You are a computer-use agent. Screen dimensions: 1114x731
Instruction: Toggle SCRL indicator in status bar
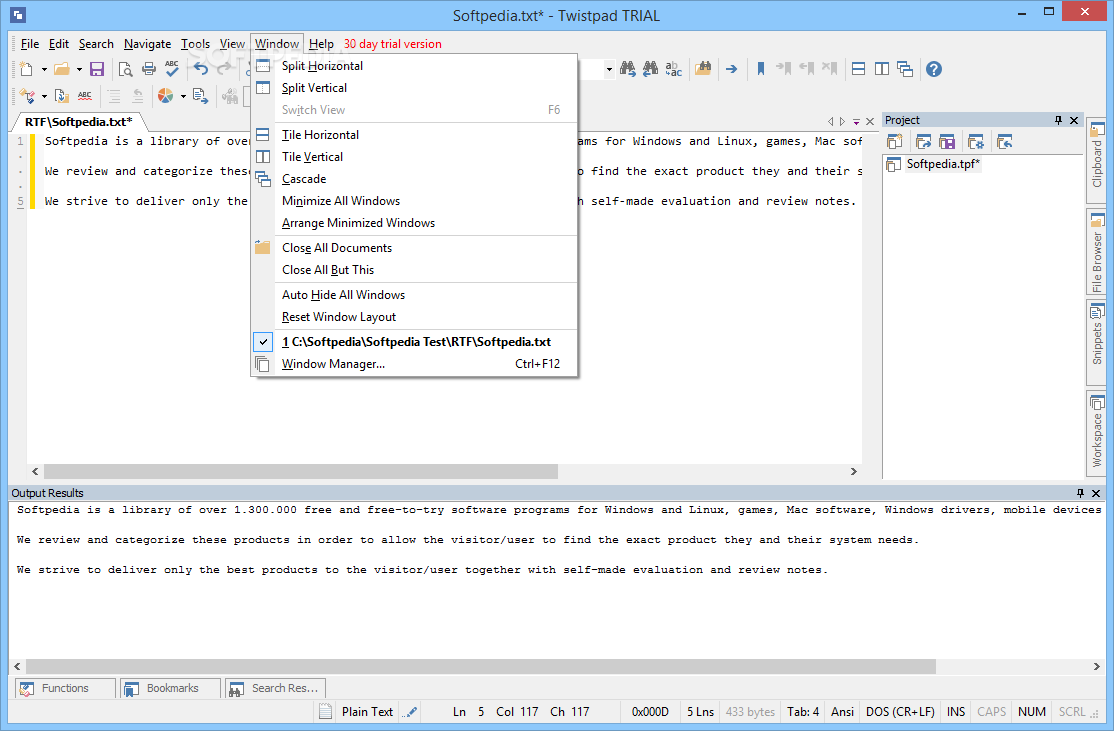coord(1072,712)
